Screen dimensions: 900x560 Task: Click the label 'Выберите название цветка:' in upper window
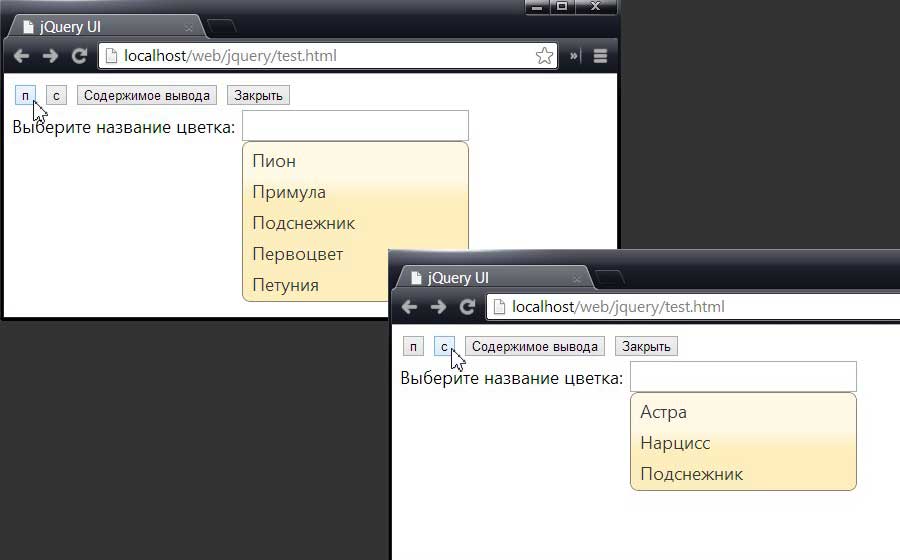[124, 127]
